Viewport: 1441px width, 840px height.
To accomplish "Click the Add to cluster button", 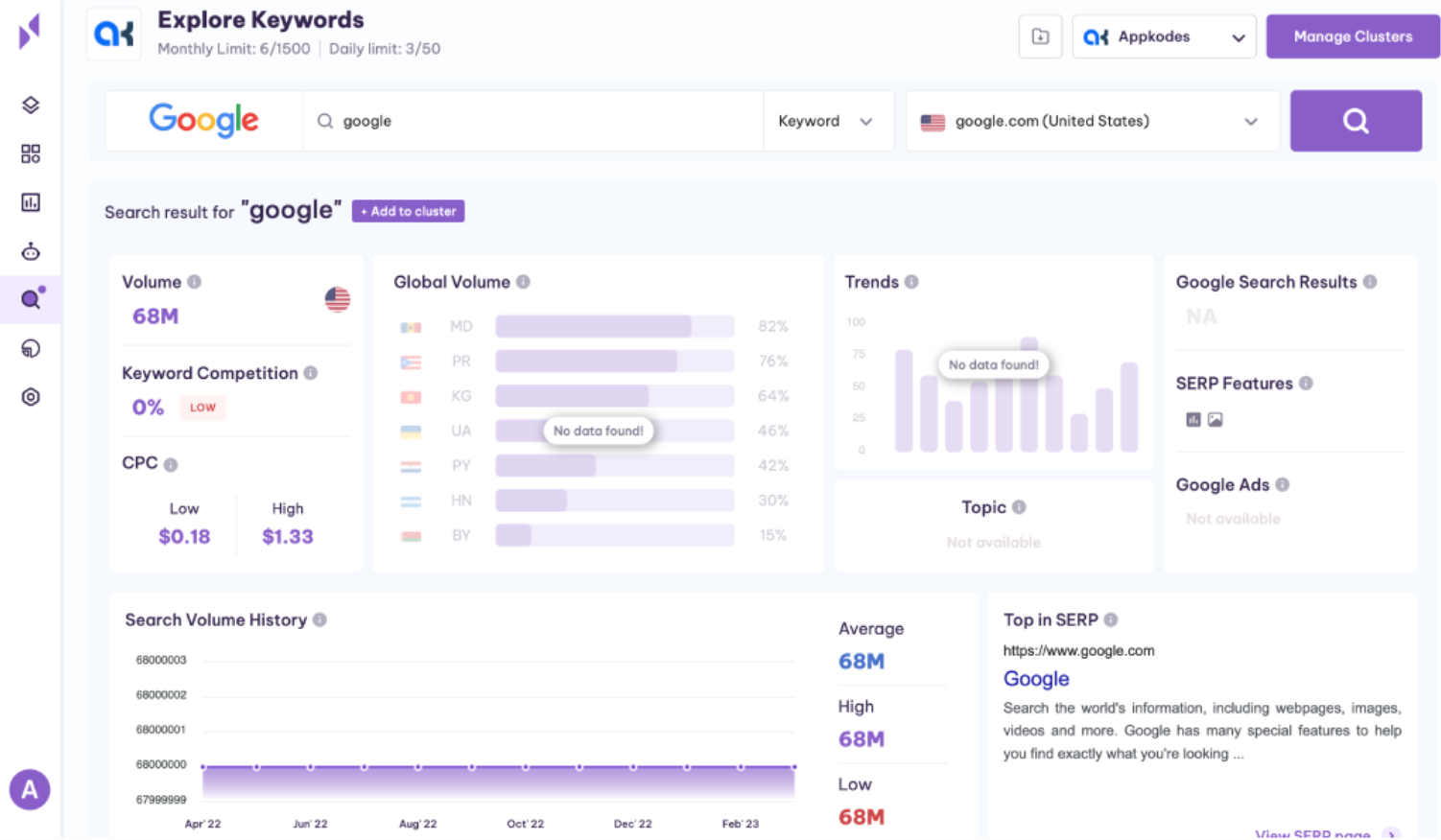I will click(x=409, y=211).
